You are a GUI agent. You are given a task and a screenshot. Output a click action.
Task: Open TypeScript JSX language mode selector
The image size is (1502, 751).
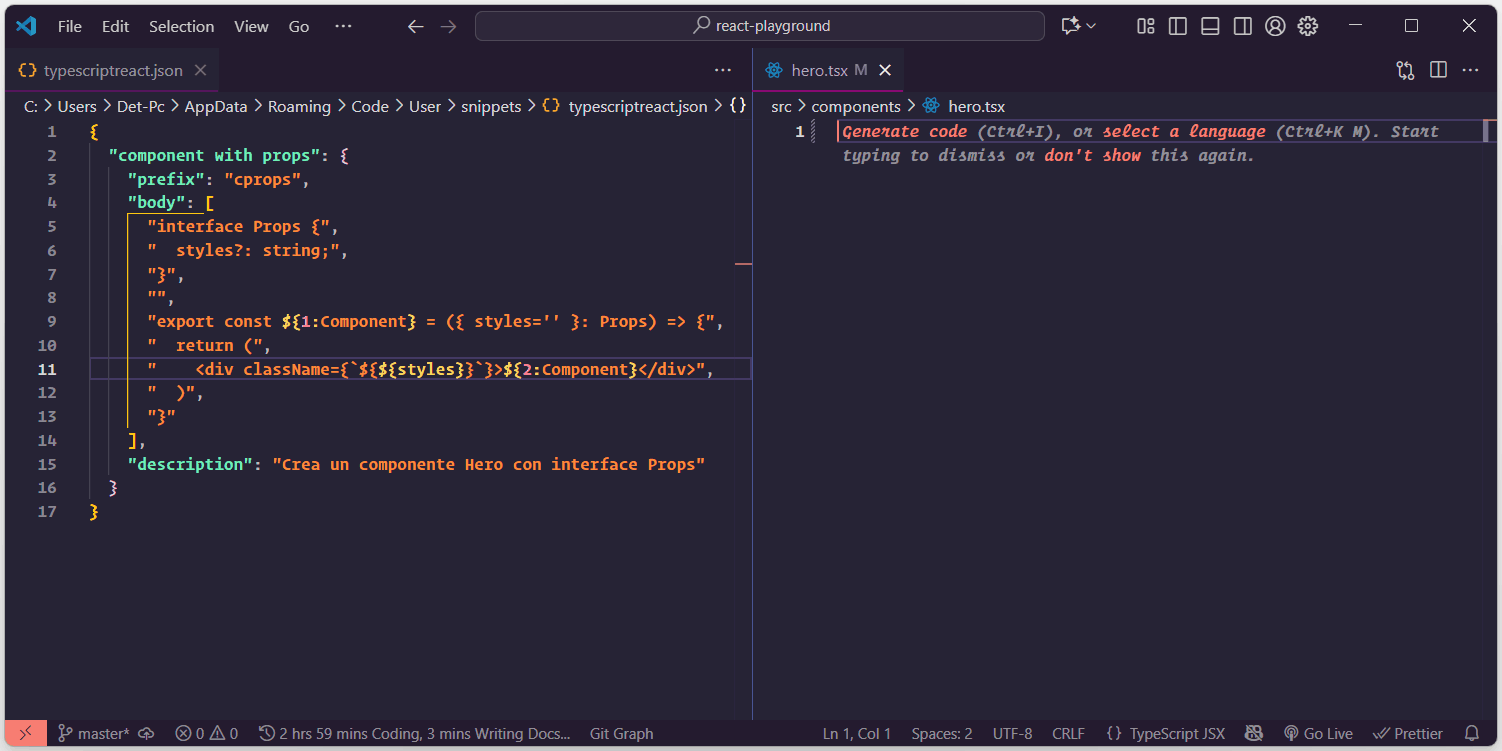(1166, 734)
